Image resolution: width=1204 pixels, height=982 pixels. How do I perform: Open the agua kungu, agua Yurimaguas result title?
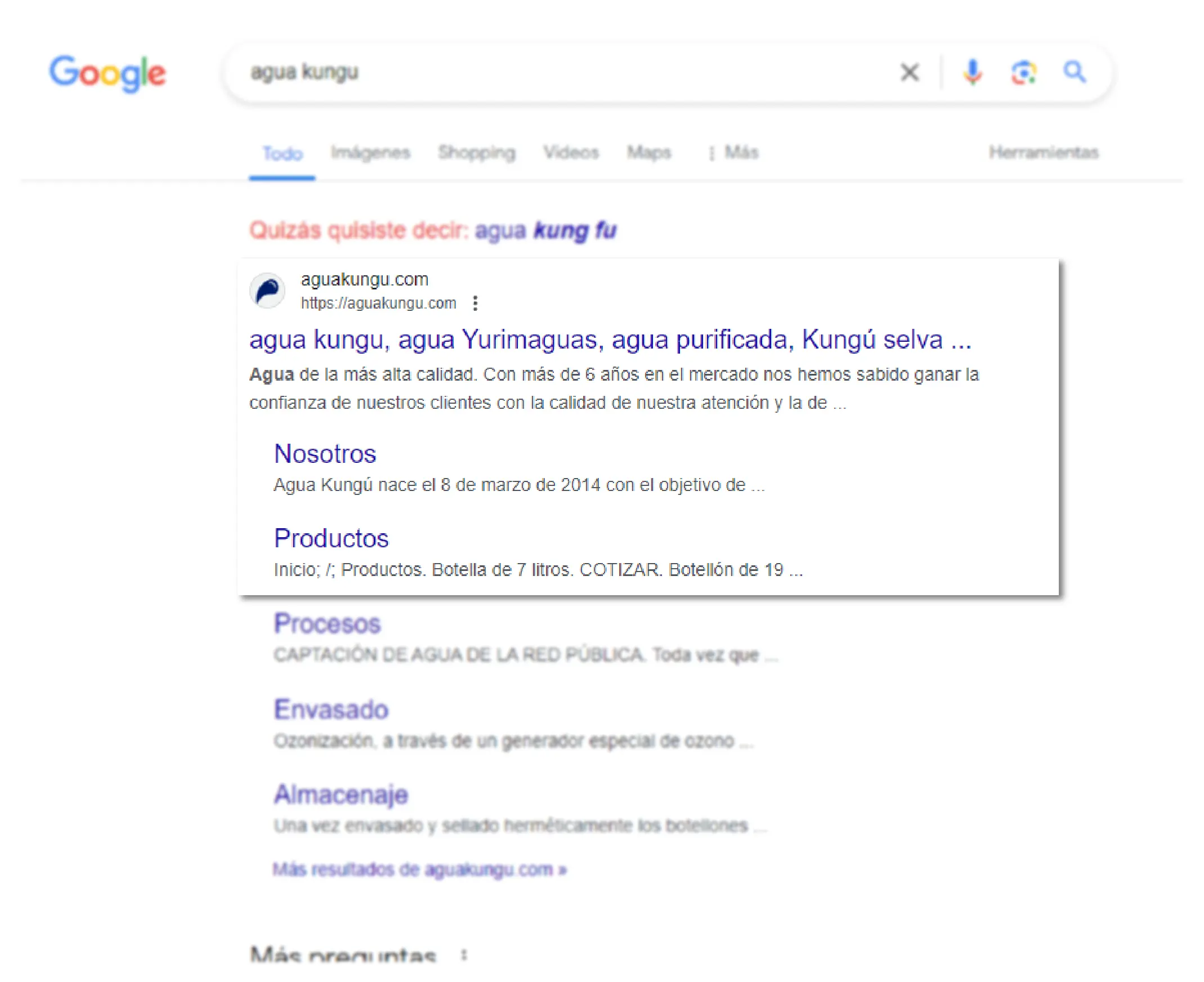610,340
